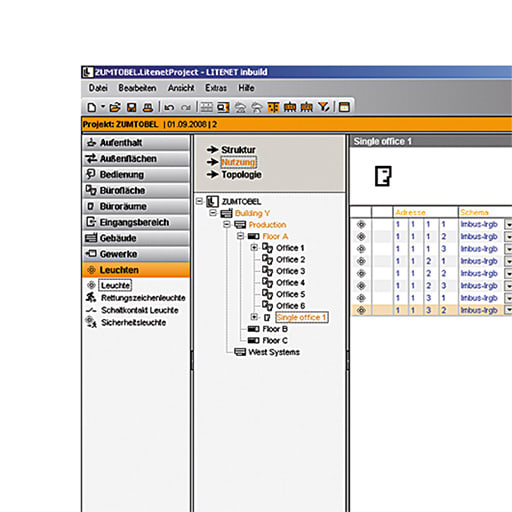Select Production in tree

pos(267,225)
